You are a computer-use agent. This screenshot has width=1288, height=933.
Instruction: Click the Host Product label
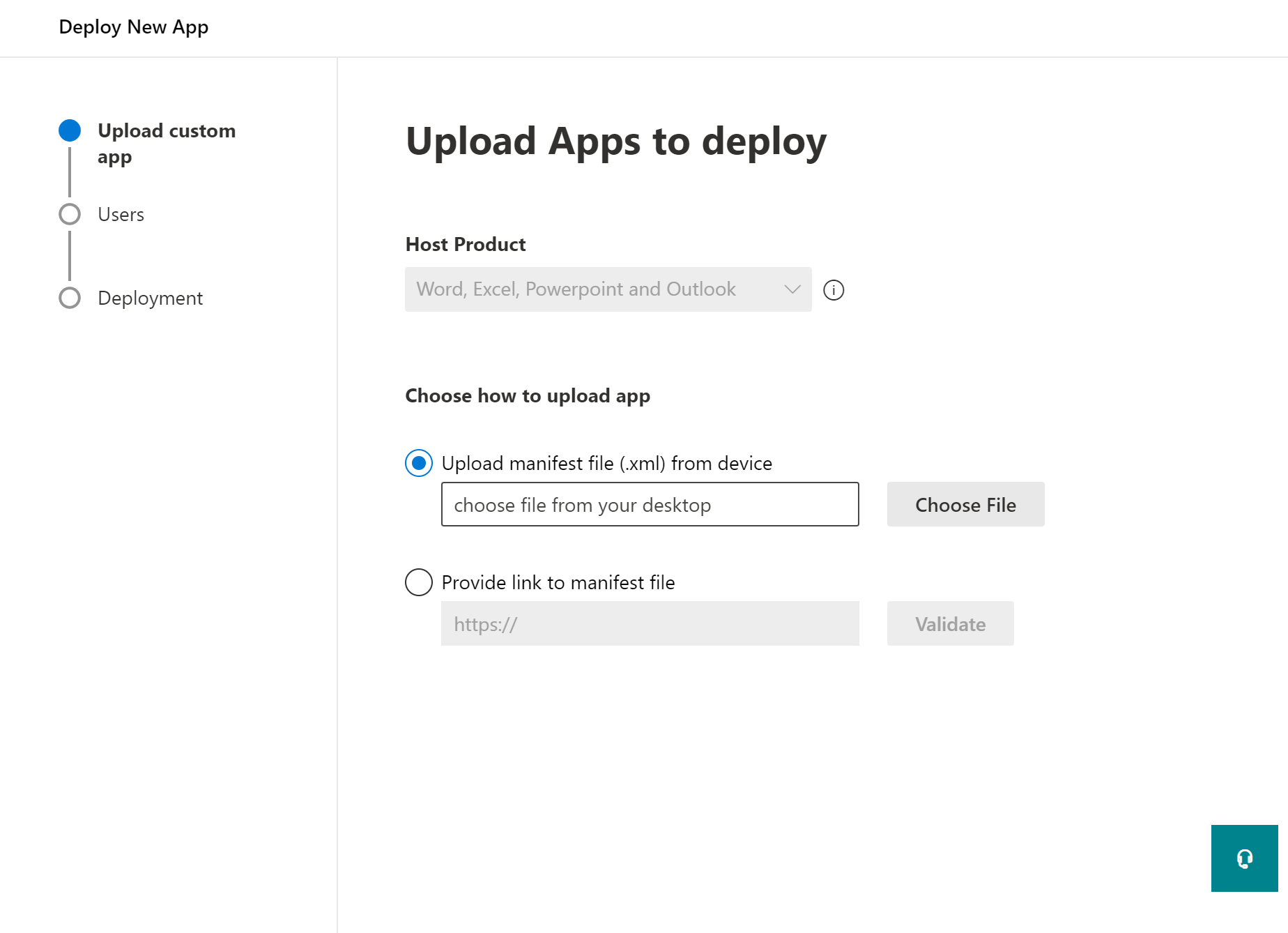[466, 244]
